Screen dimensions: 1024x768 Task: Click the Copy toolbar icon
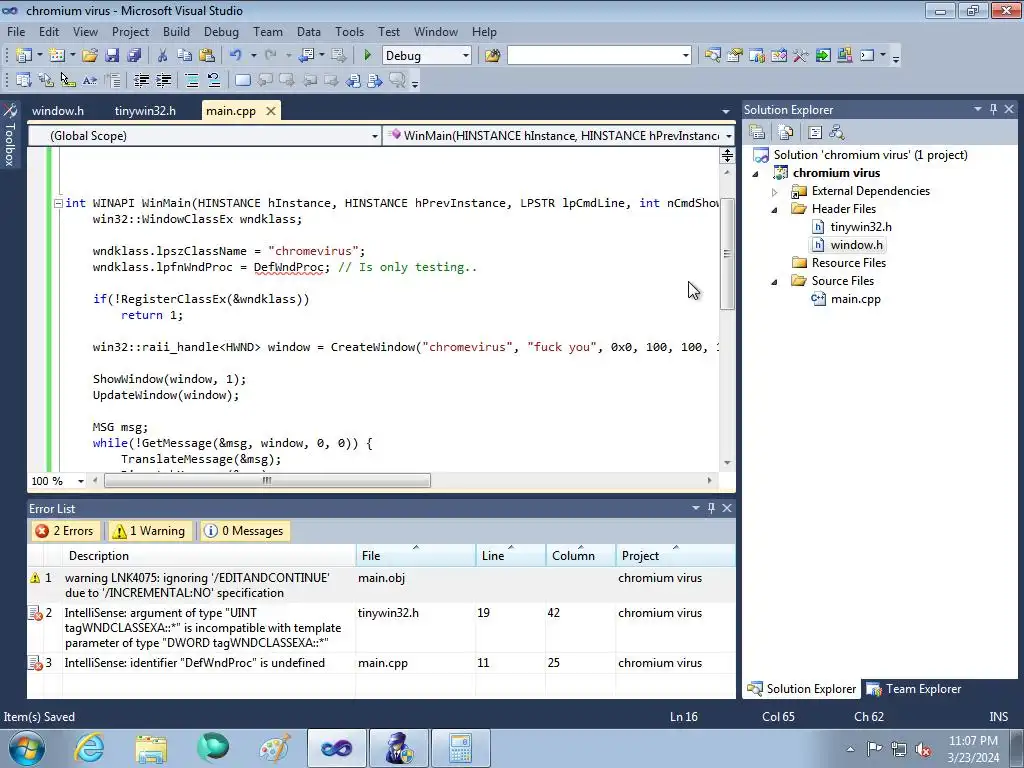tap(184, 56)
